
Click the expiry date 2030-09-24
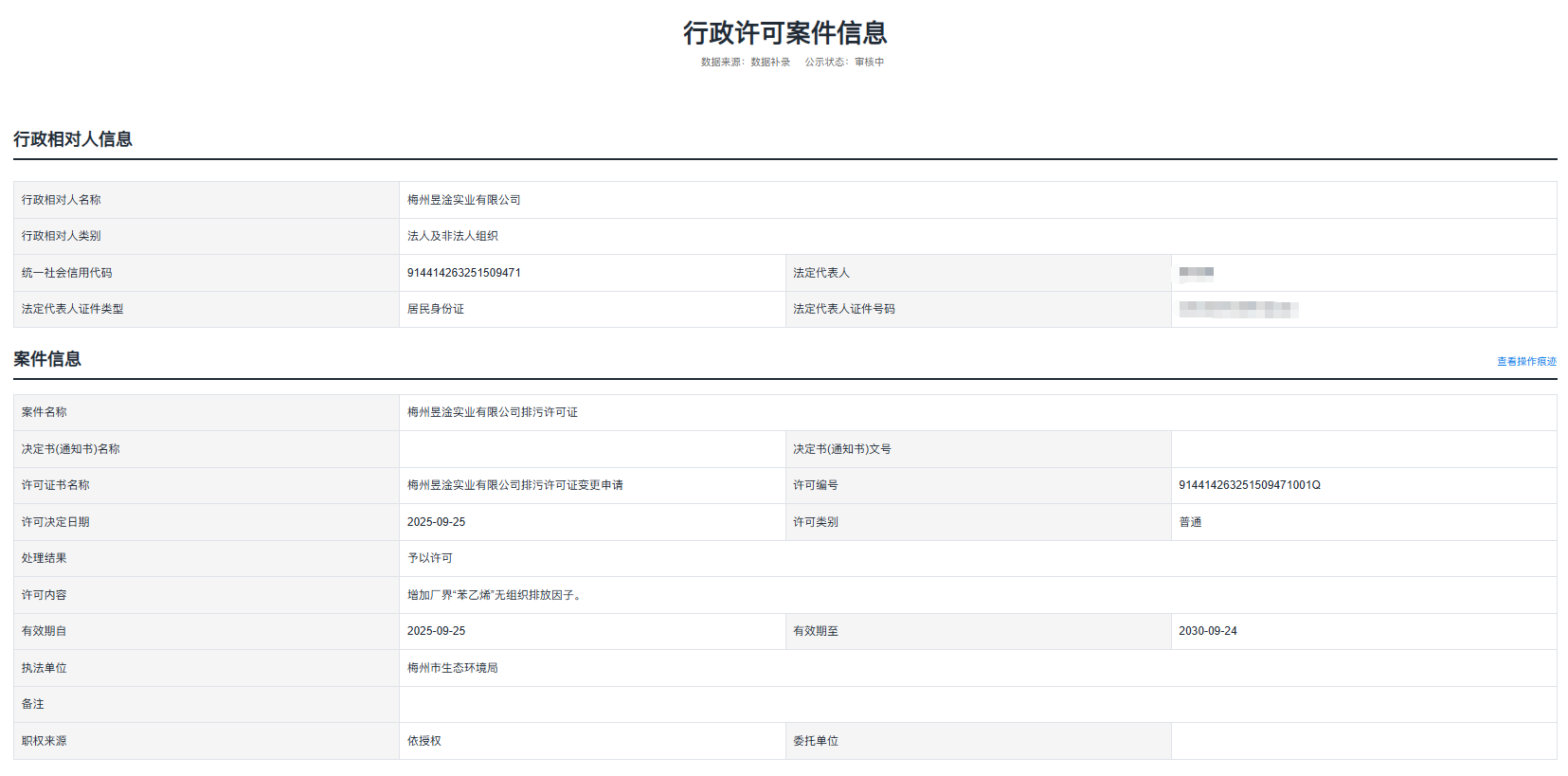(1207, 631)
